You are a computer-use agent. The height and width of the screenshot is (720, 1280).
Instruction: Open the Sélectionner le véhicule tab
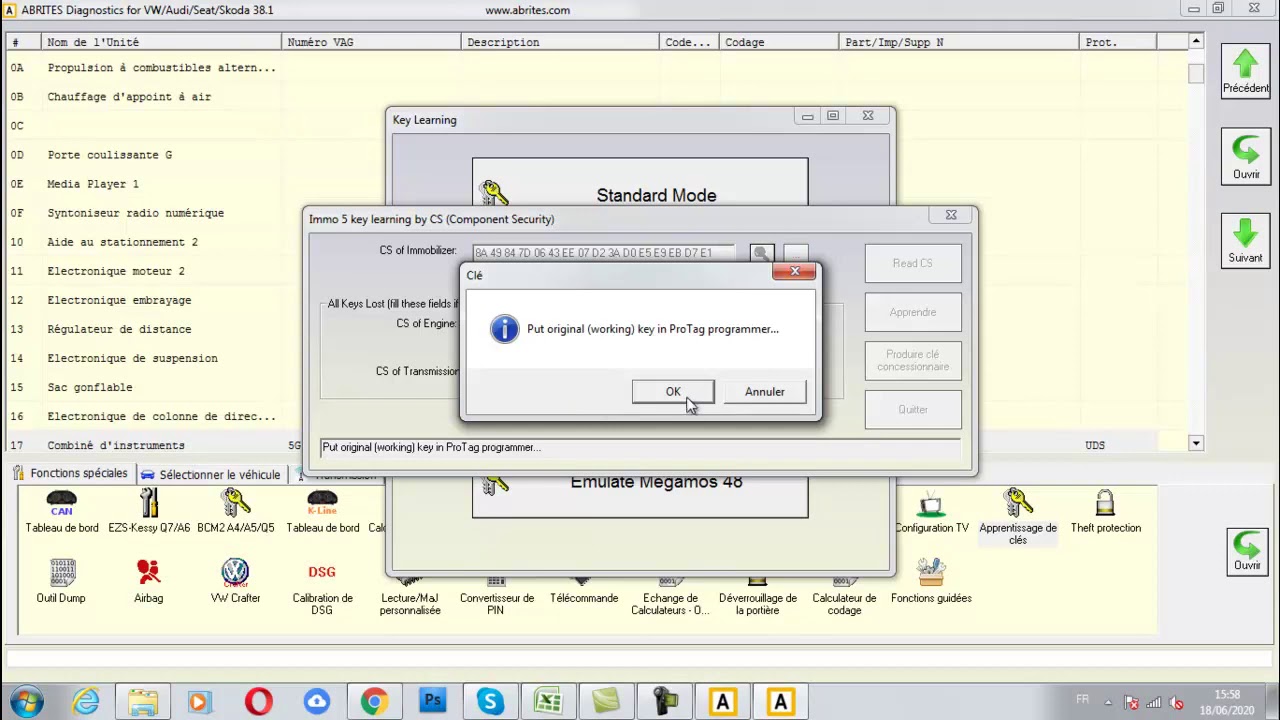tap(211, 474)
